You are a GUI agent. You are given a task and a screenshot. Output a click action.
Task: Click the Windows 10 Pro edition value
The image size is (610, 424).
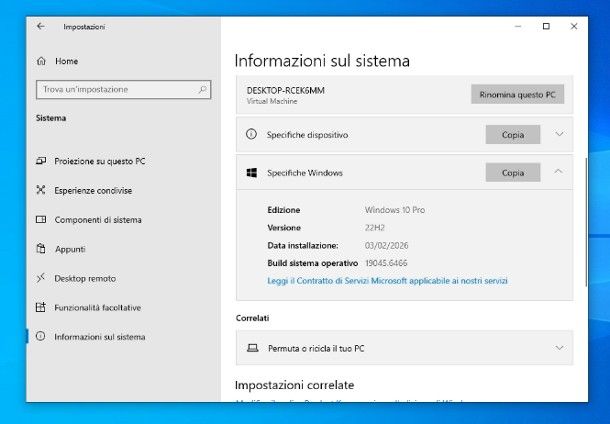click(x=395, y=210)
